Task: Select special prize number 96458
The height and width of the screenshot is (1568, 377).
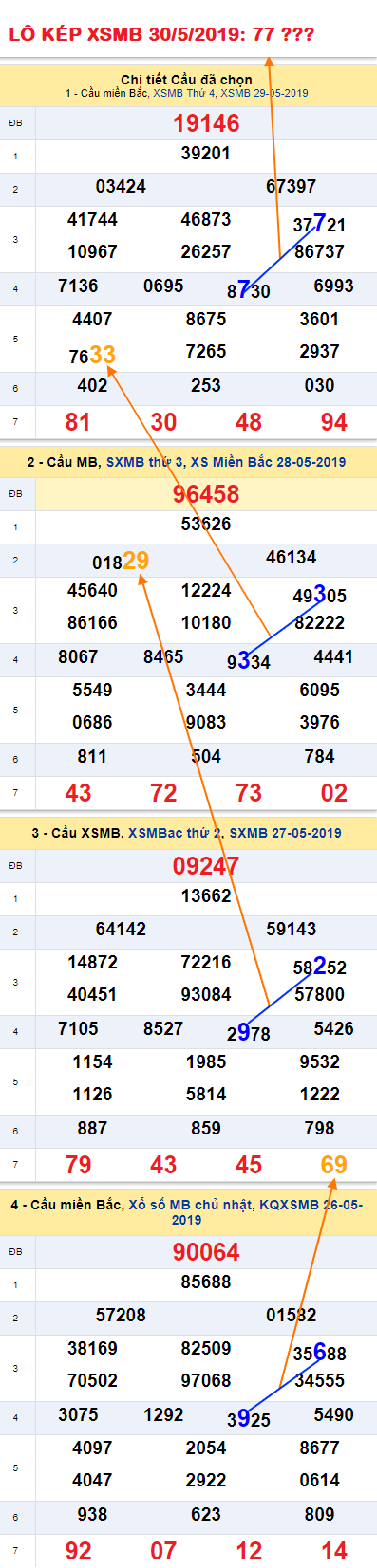Action: point(206,494)
